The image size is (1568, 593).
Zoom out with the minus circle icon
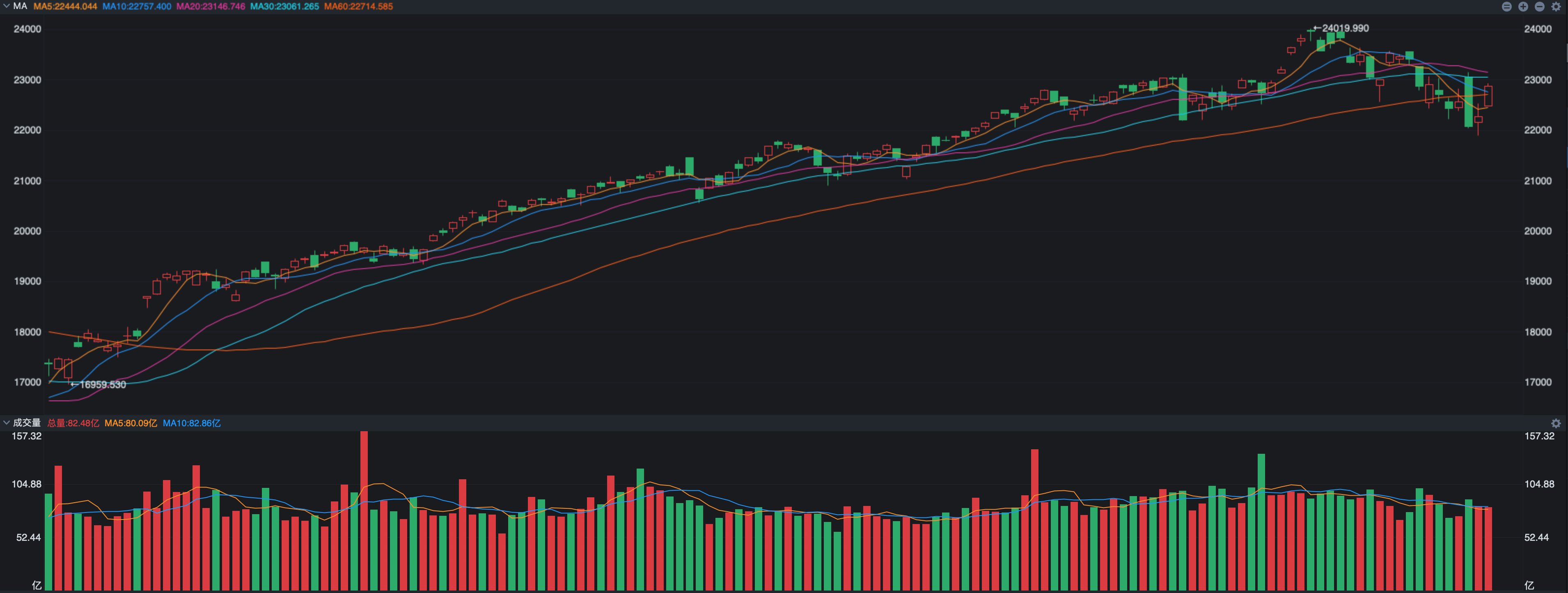pyautogui.click(x=1539, y=7)
